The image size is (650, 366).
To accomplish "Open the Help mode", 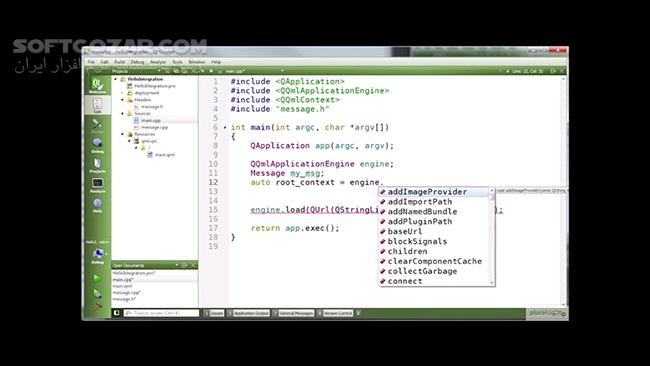I will [x=97, y=205].
